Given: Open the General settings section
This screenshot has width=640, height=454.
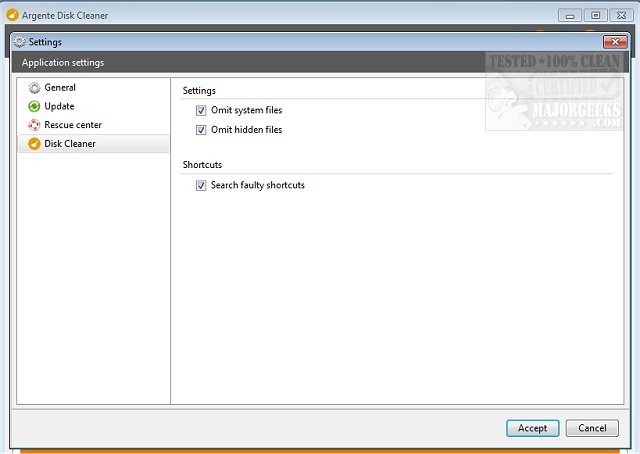Looking at the screenshot, I should click(93, 87).
